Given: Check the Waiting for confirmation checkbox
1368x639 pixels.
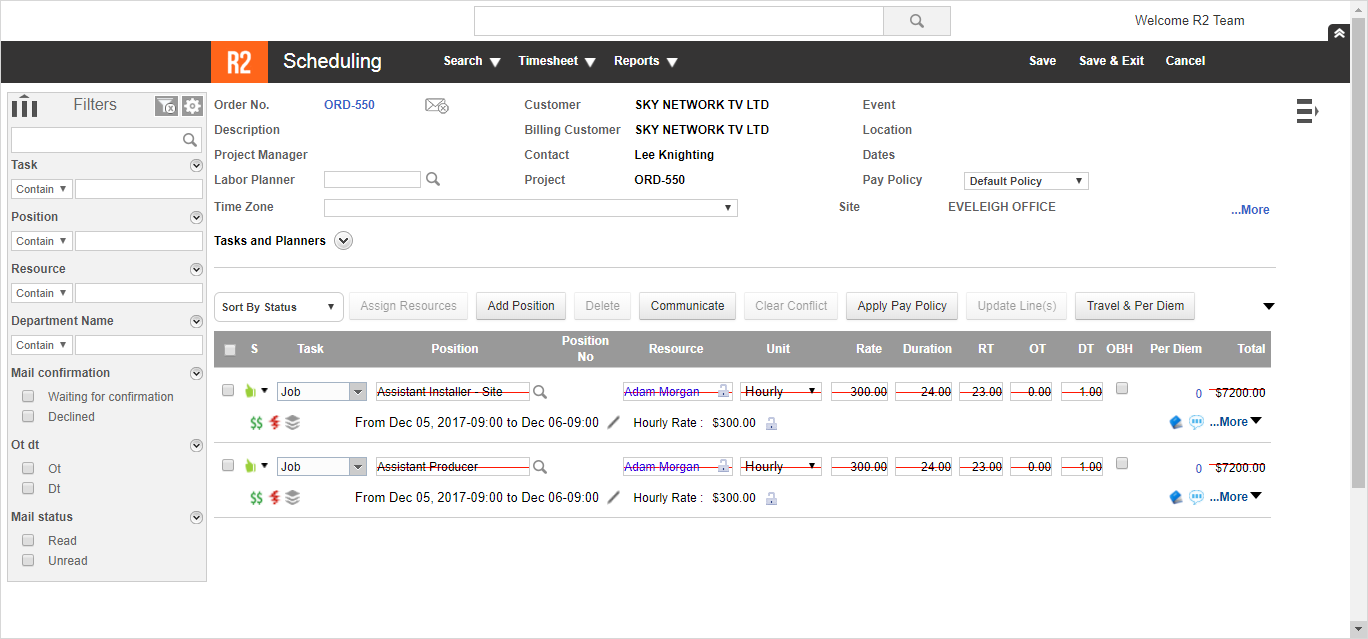Looking at the screenshot, I should point(28,397).
